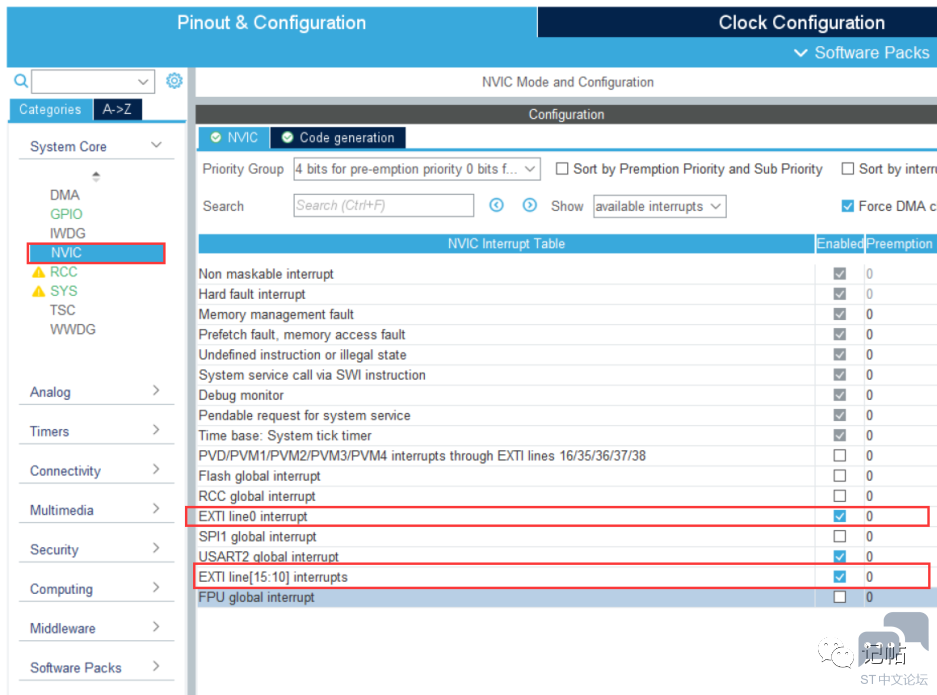This screenshot has height=695, width=937.
Task: Open the Show available interrupts dropdown
Action: [659, 206]
